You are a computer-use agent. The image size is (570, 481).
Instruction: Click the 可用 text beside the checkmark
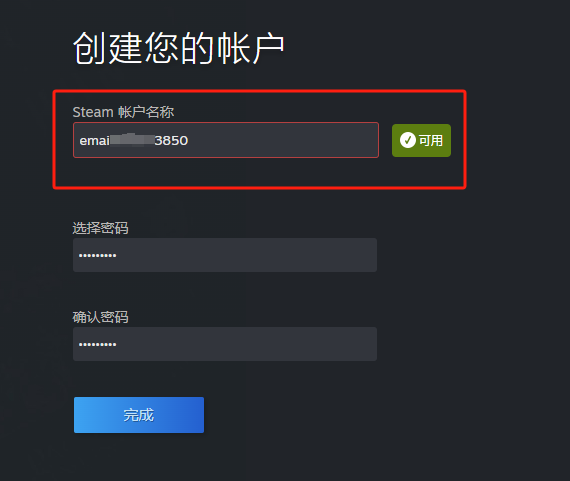(x=431, y=140)
